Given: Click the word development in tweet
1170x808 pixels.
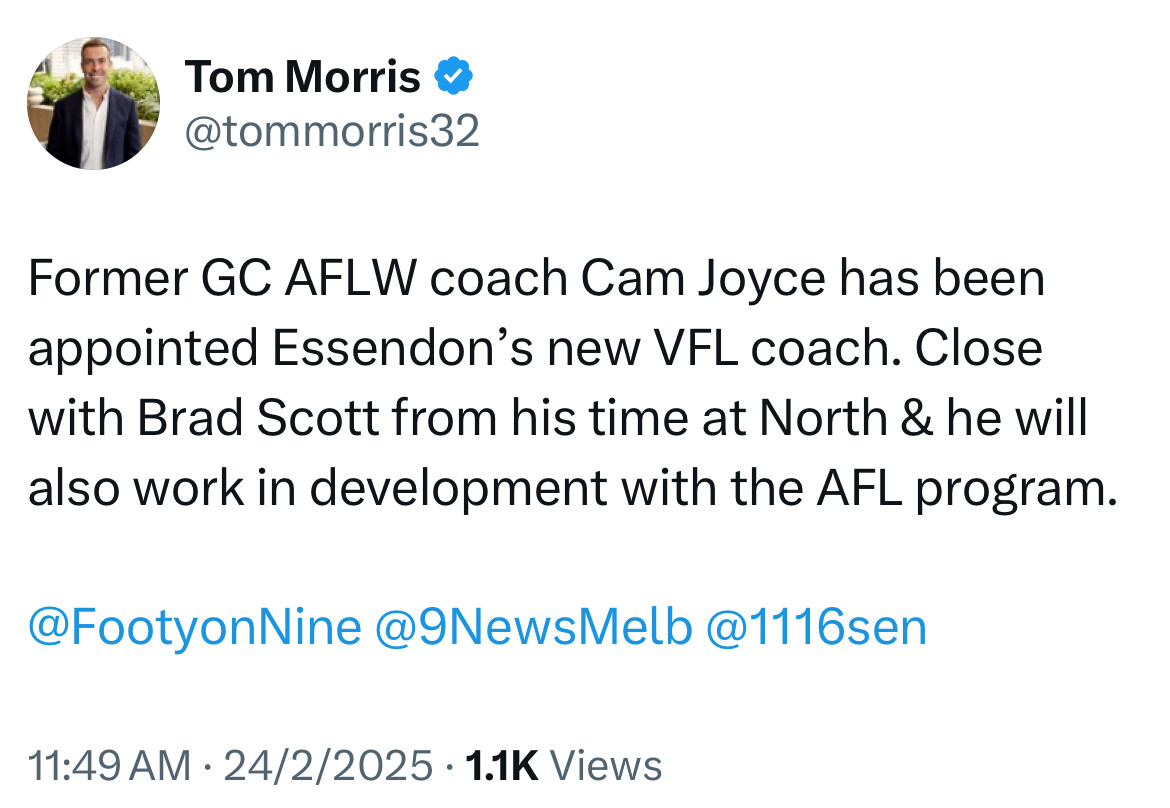Looking at the screenshot, I should [458, 490].
